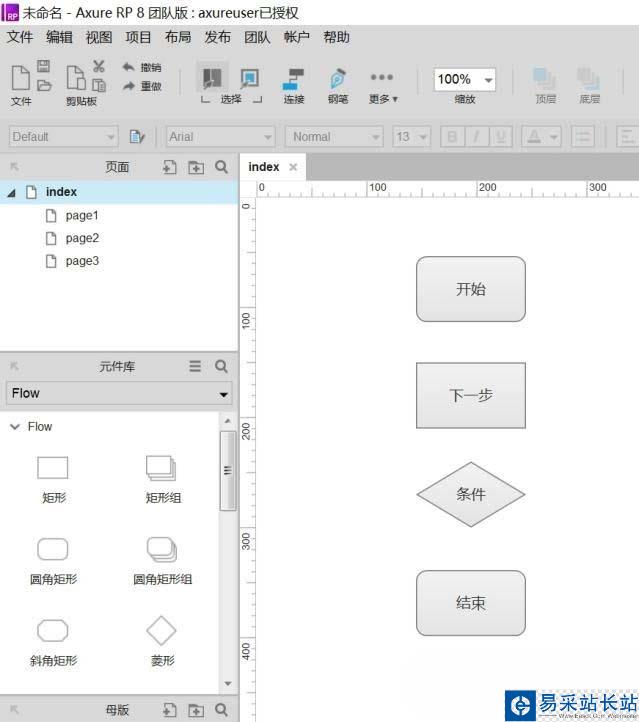Pop out the Pages panel arrow
Image resolution: width=639 pixels, height=722 pixels.
pos(14,166)
